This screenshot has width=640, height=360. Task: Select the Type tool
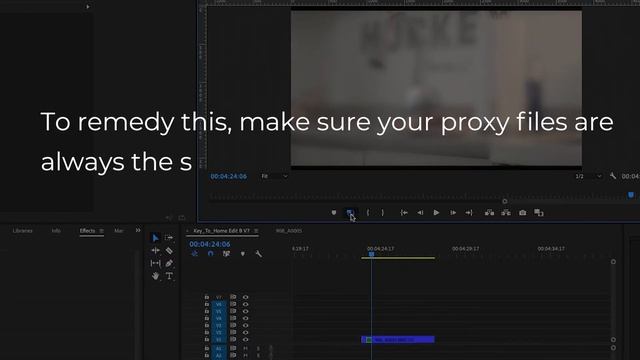tap(169, 276)
